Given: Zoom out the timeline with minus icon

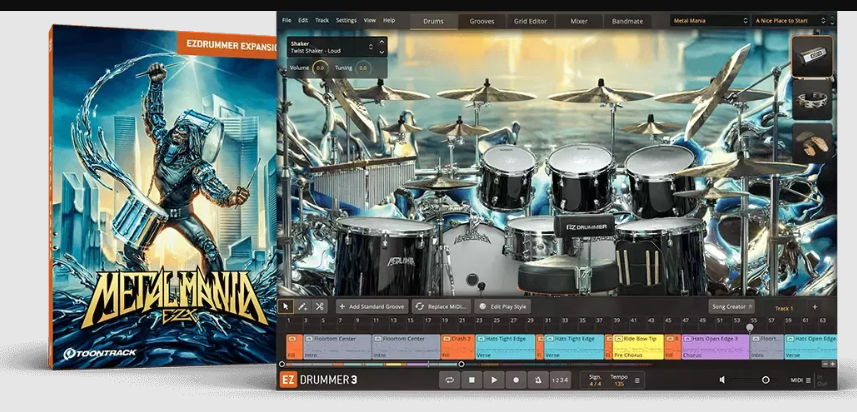Looking at the screenshot, I should [825, 364].
